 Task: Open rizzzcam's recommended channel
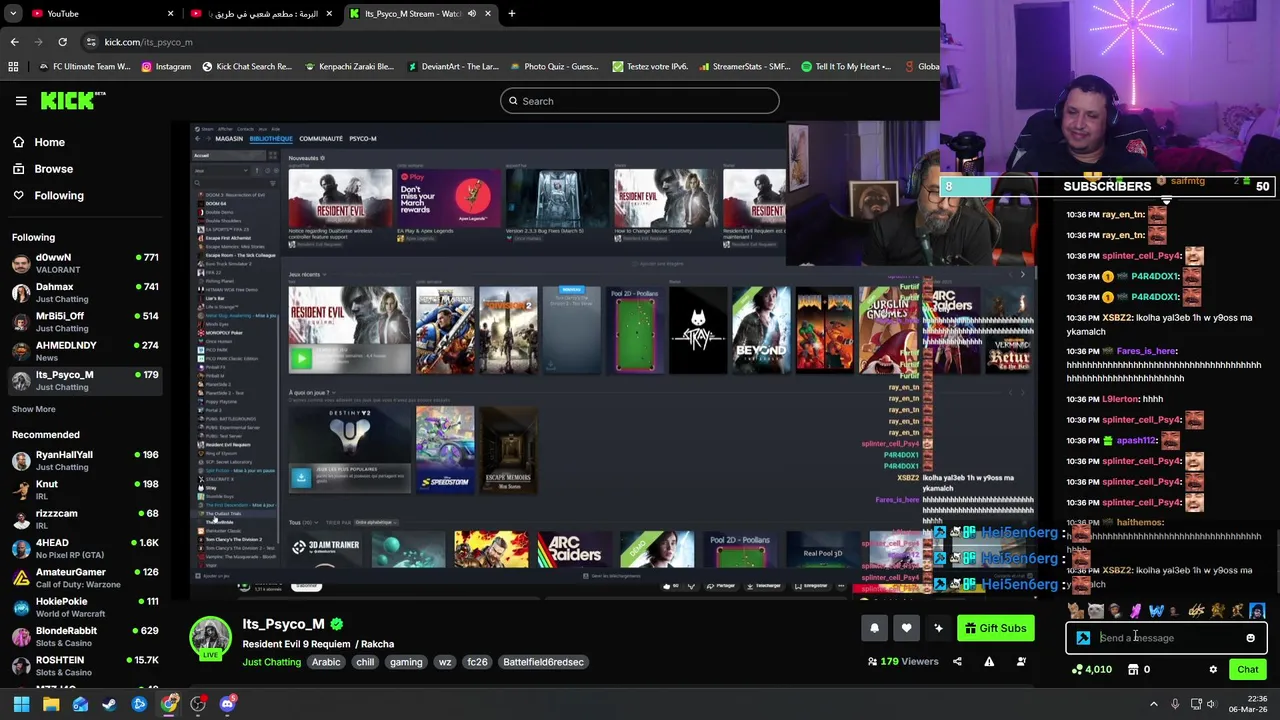point(85,519)
